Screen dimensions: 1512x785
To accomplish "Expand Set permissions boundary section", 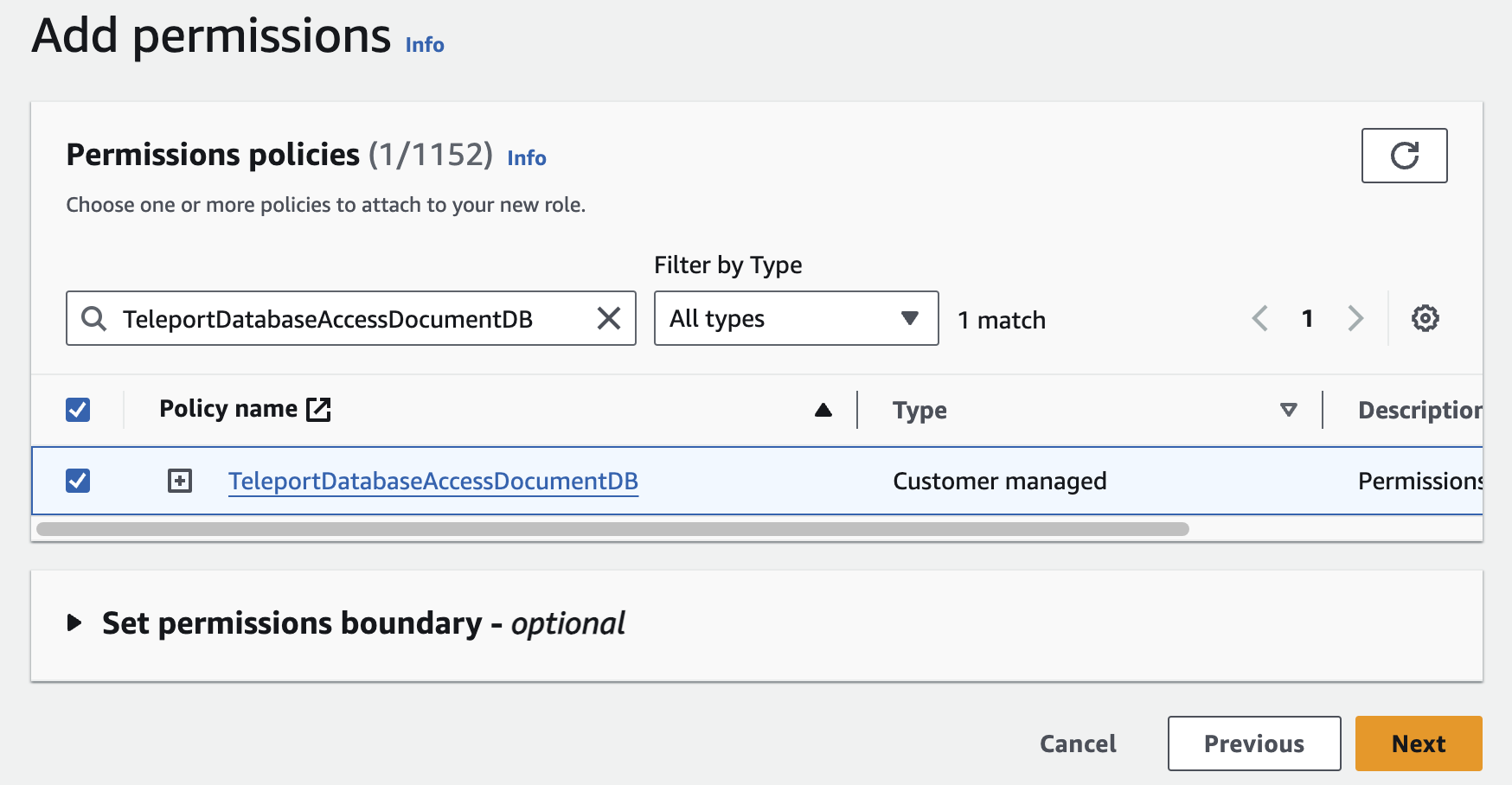I will coord(75,622).
